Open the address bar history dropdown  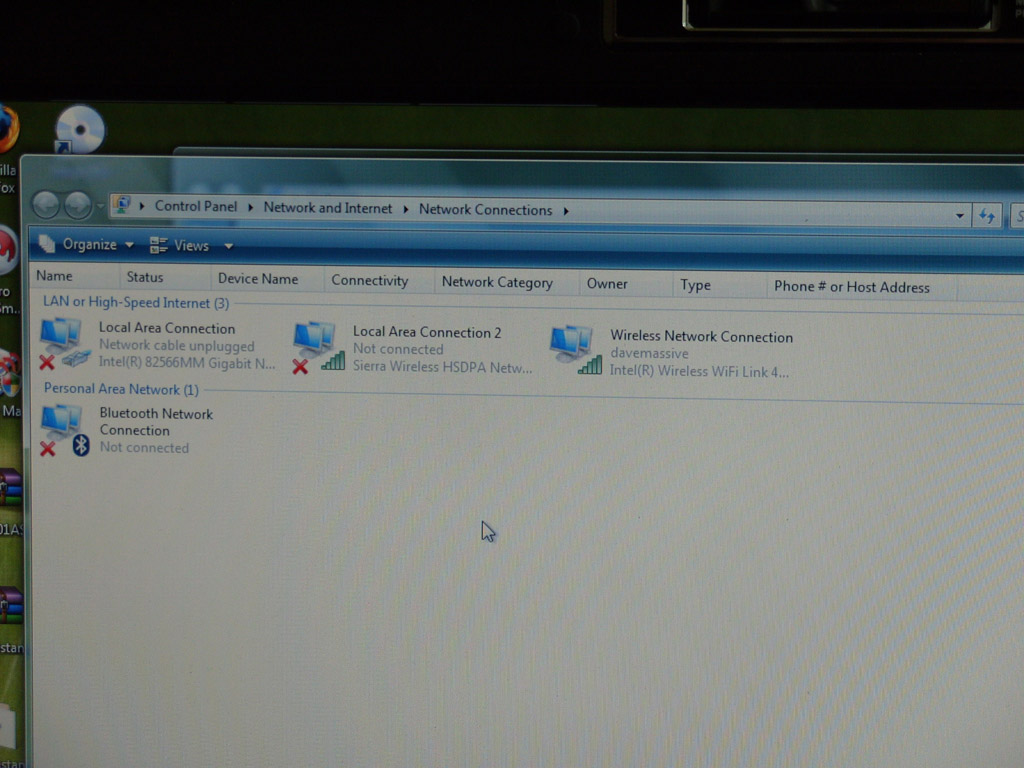pos(959,216)
